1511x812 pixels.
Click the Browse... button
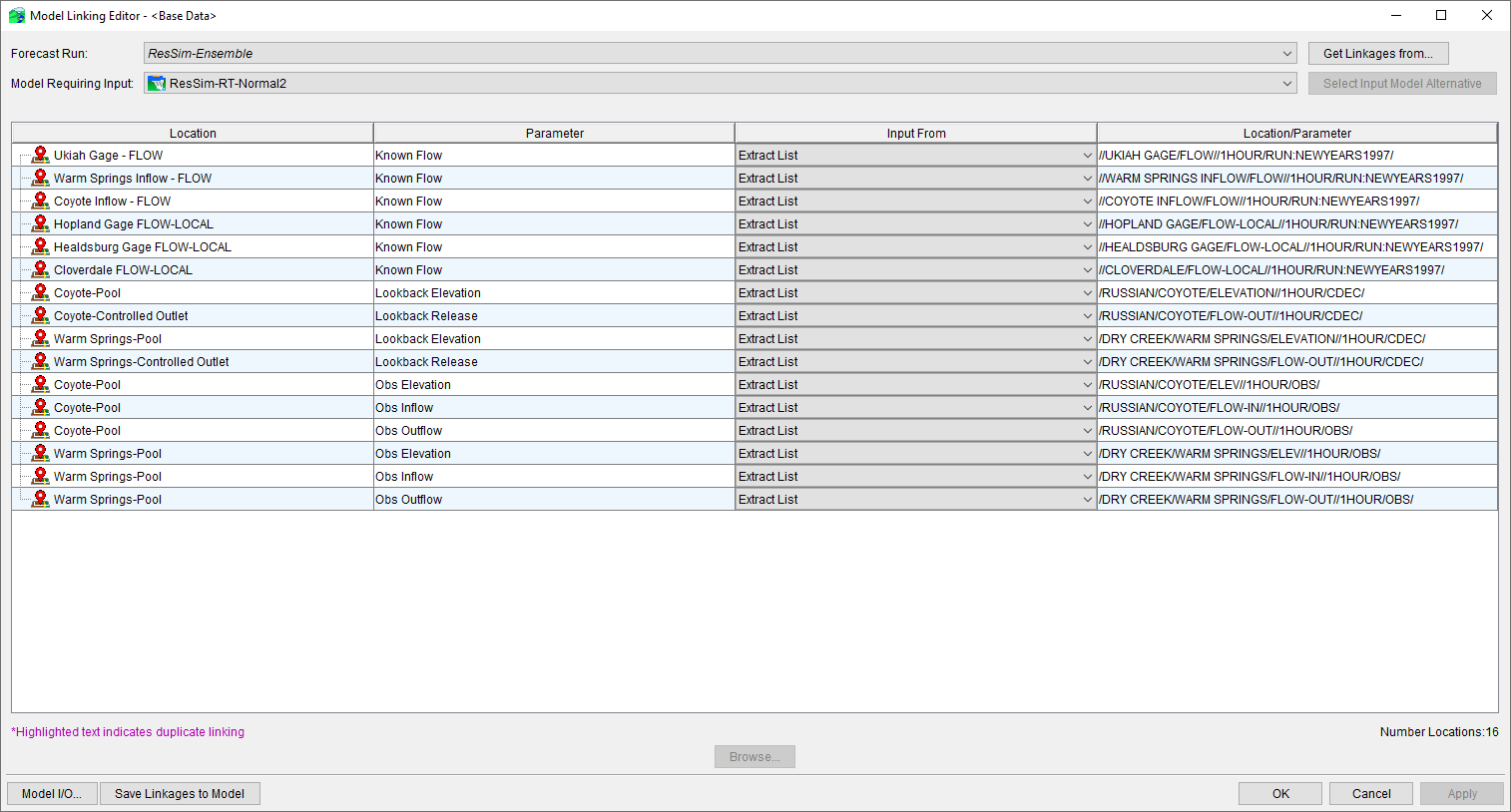pyautogui.click(x=755, y=756)
